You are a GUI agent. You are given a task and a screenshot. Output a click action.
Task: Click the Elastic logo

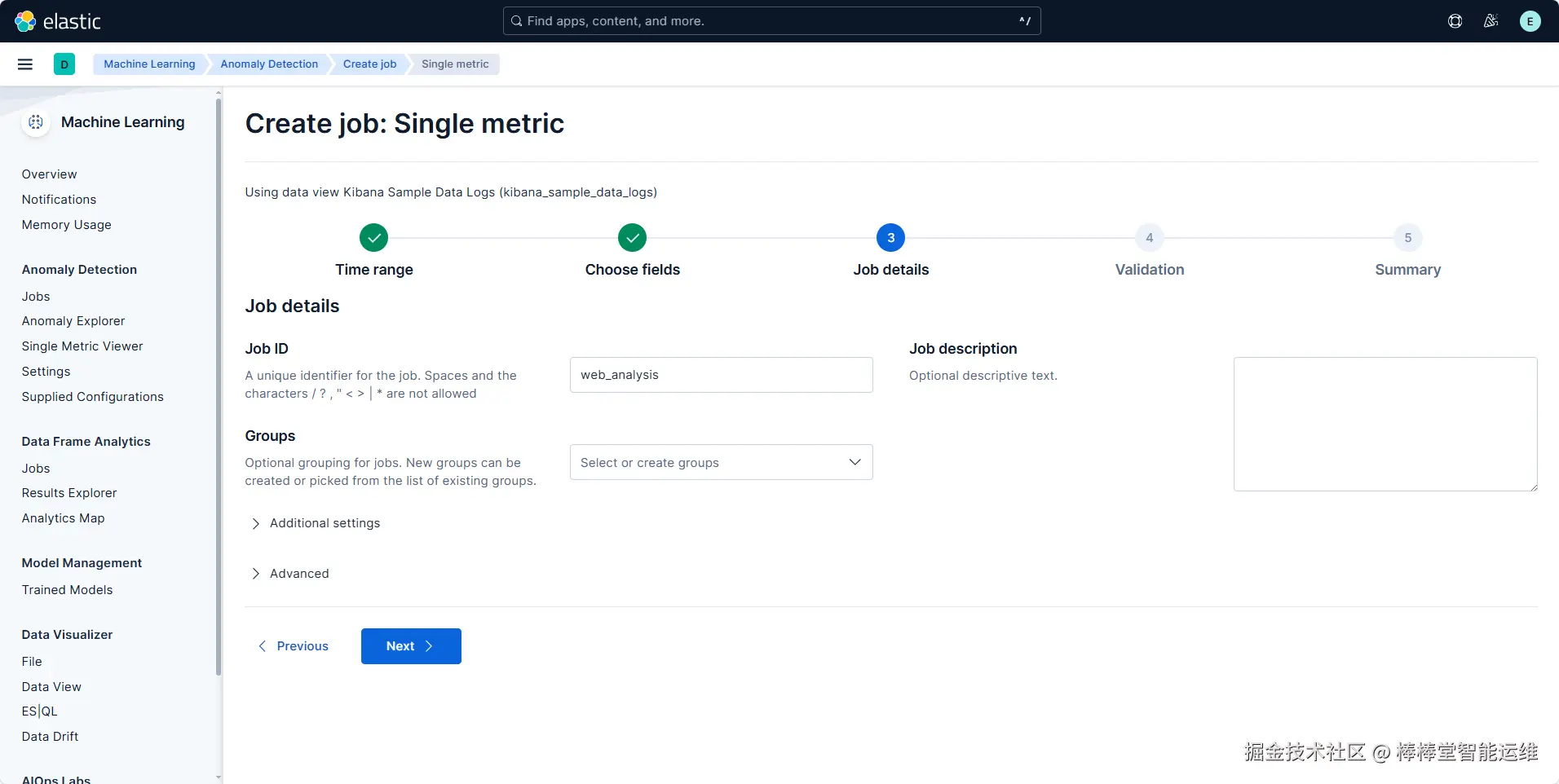58,21
